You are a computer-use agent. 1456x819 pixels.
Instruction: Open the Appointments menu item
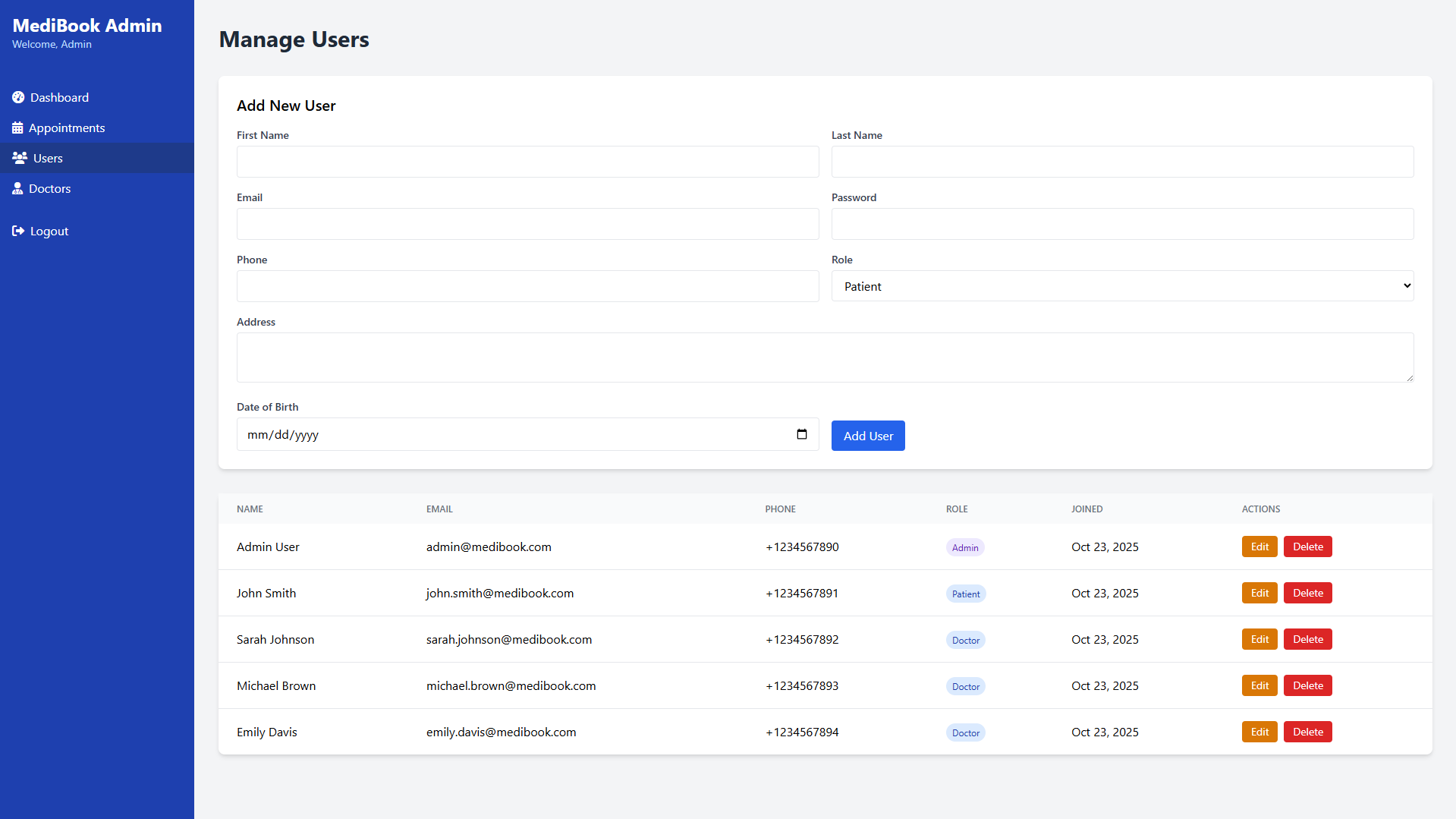[x=67, y=128]
